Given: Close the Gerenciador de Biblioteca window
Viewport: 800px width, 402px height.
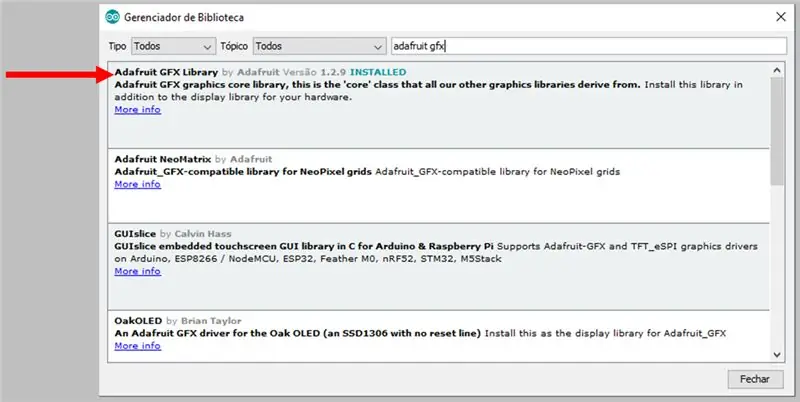Looking at the screenshot, I should (781, 17).
